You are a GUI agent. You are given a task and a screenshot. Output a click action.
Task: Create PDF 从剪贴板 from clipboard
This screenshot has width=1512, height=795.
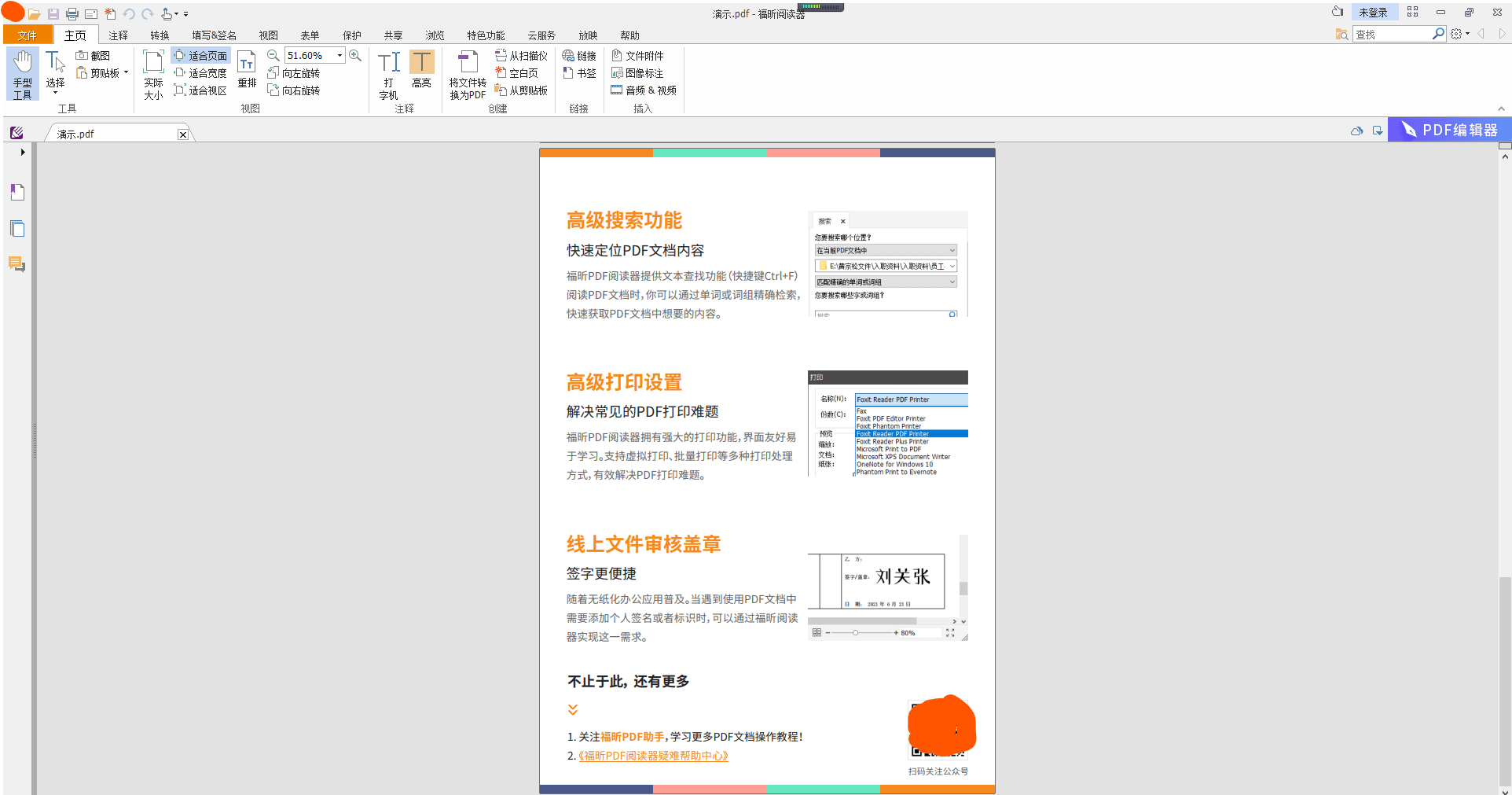point(521,90)
